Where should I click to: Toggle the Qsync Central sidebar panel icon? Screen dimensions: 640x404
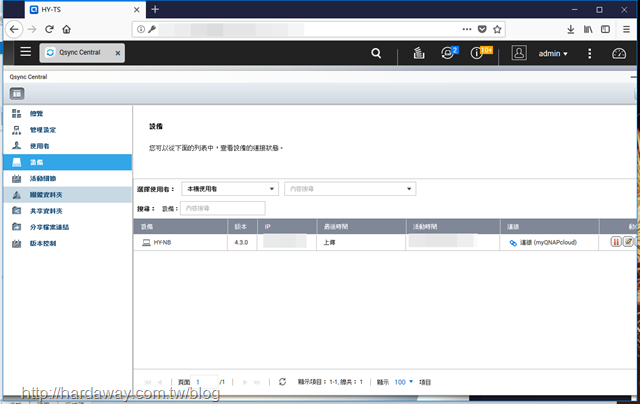point(17,94)
